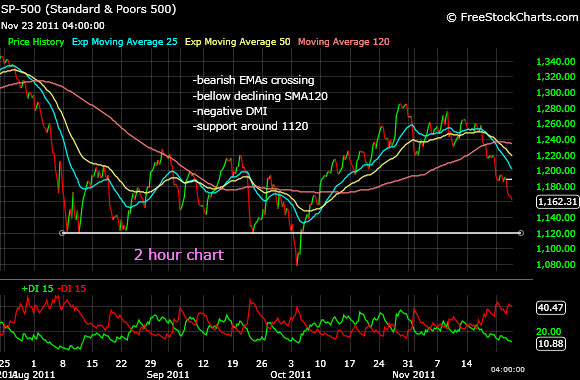
Task: Click the Nov 2011 month label
Action: 414,375
